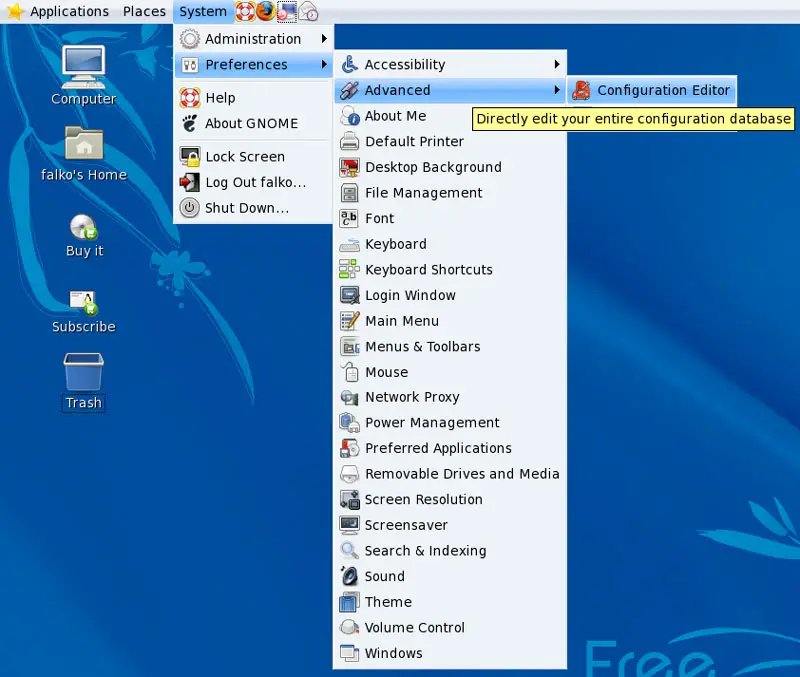800x677 pixels.
Task: Select Screen Resolution
Action: 450,499
